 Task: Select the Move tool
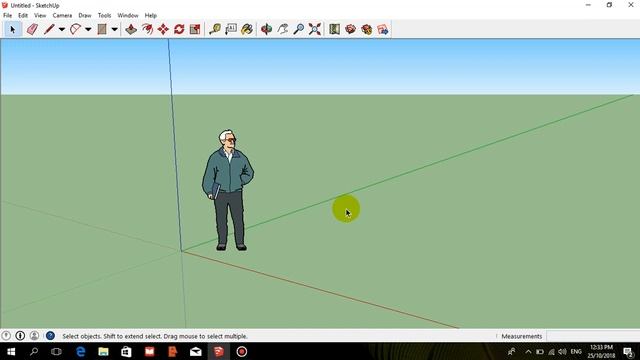[163, 29]
